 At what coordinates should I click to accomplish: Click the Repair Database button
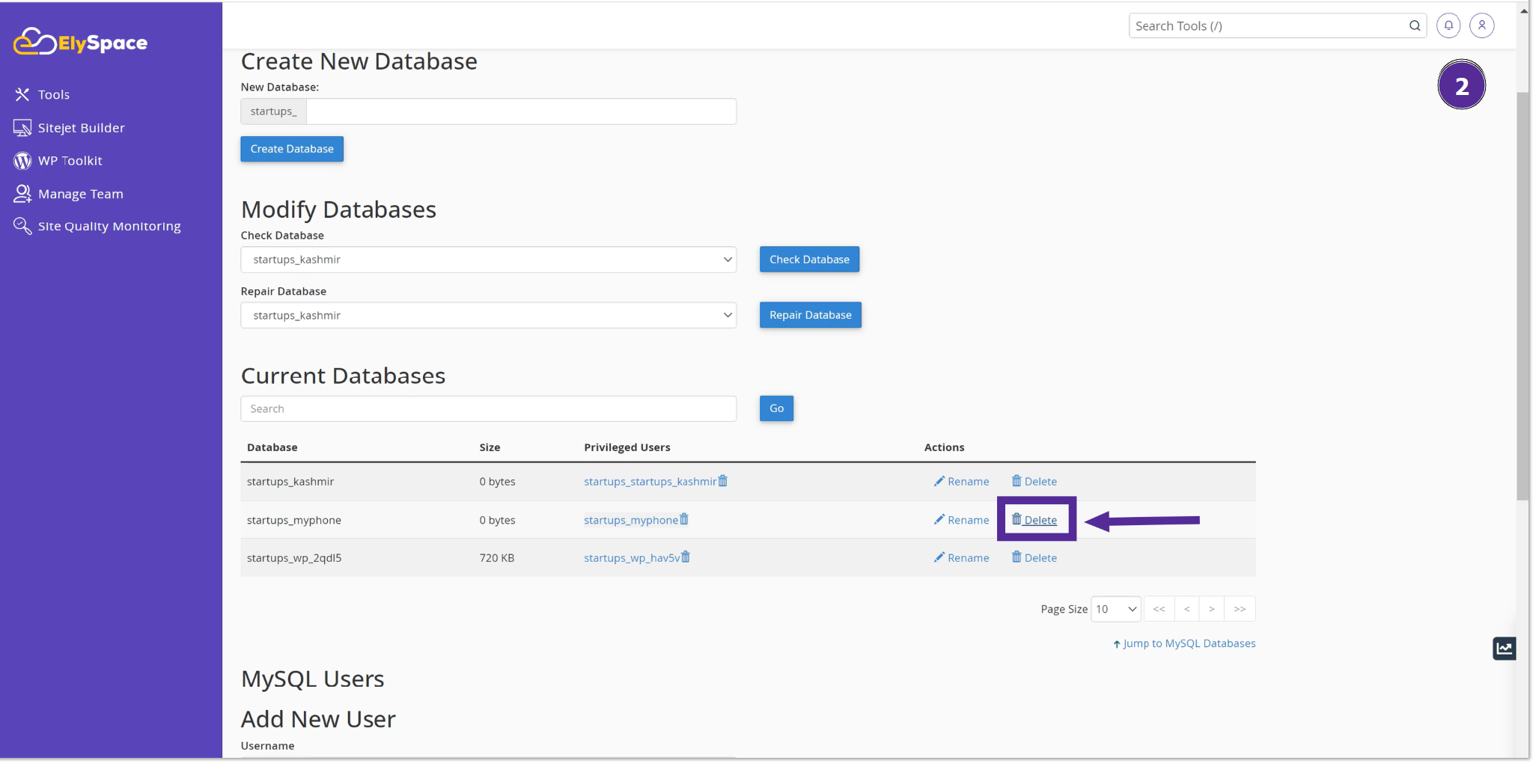coord(811,315)
